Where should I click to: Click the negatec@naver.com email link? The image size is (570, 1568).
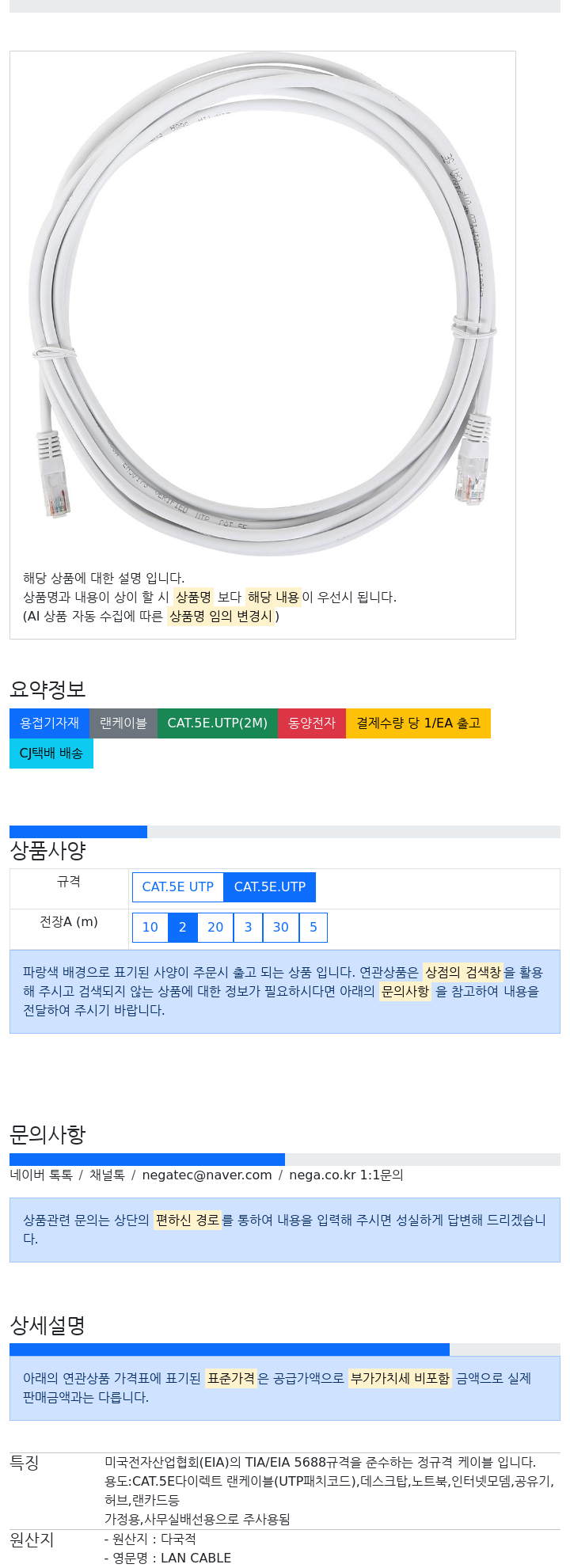pos(207,1175)
